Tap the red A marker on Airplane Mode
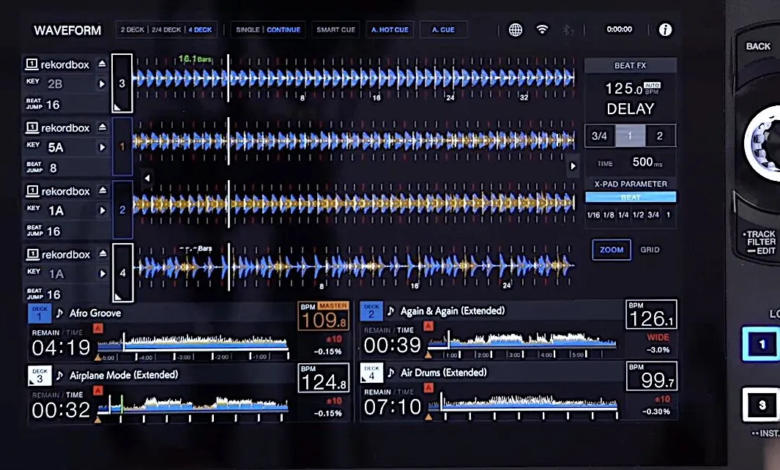 [98, 390]
